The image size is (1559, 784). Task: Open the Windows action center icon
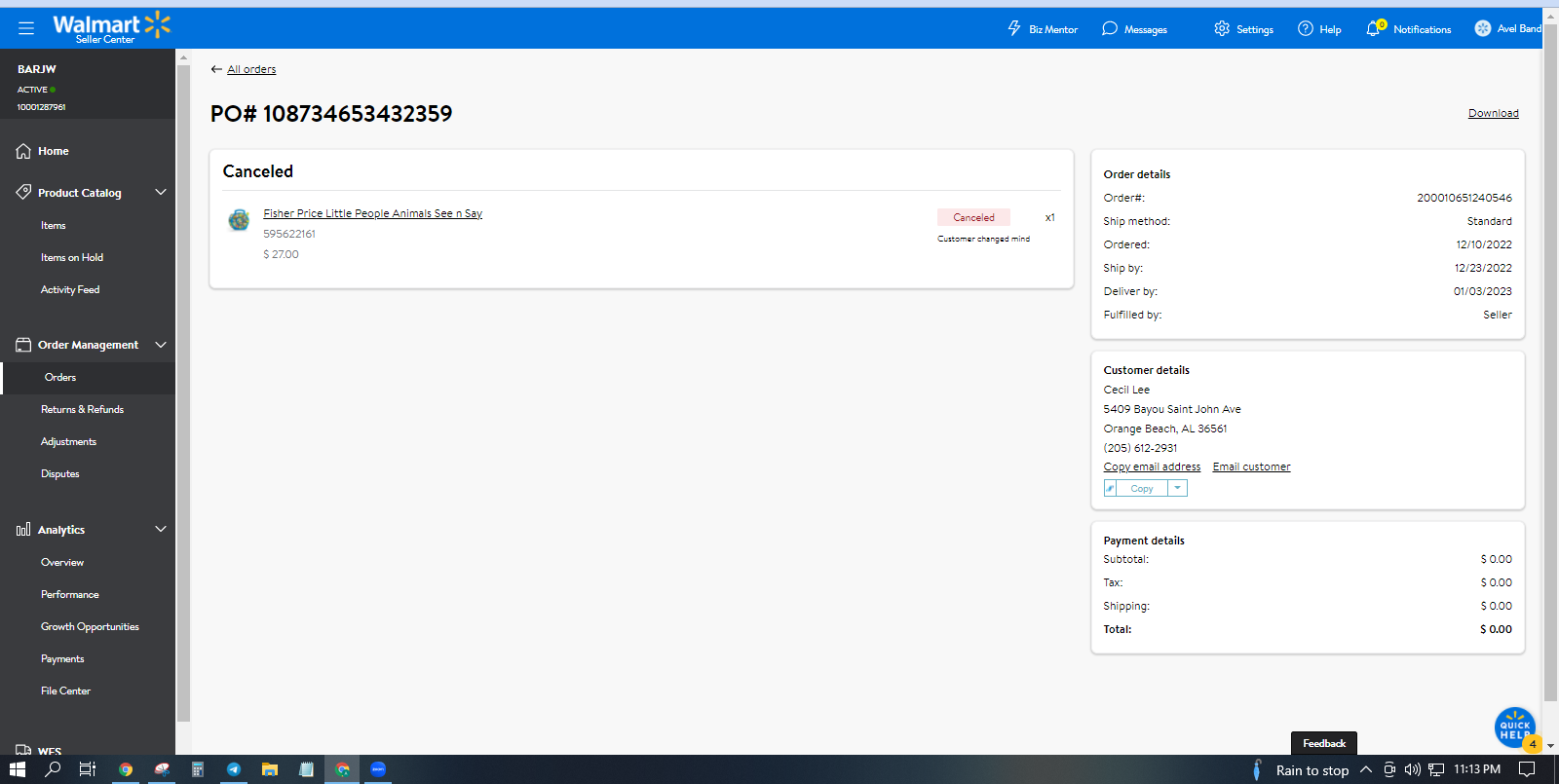pyautogui.click(x=1527, y=769)
